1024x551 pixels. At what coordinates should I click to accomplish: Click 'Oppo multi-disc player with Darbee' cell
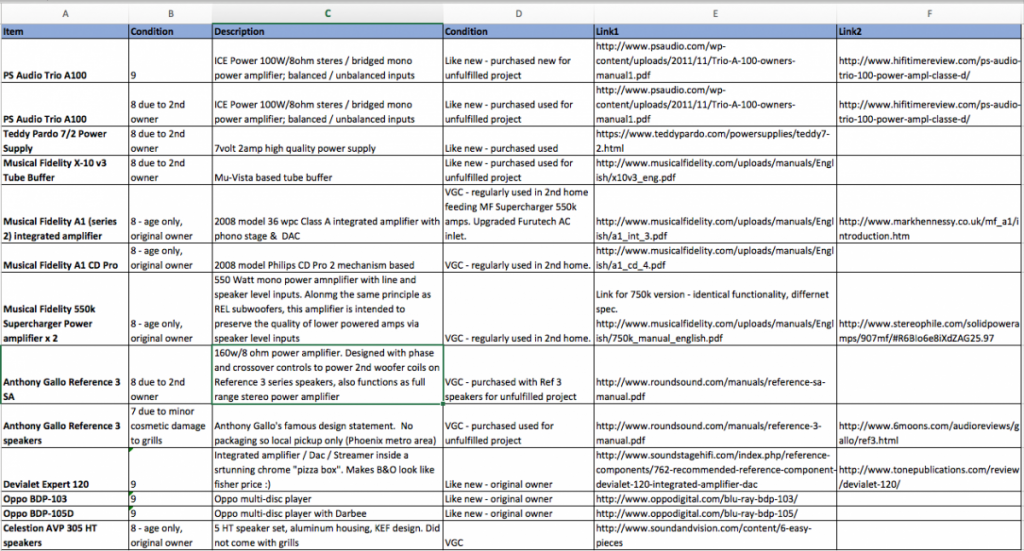(327, 513)
